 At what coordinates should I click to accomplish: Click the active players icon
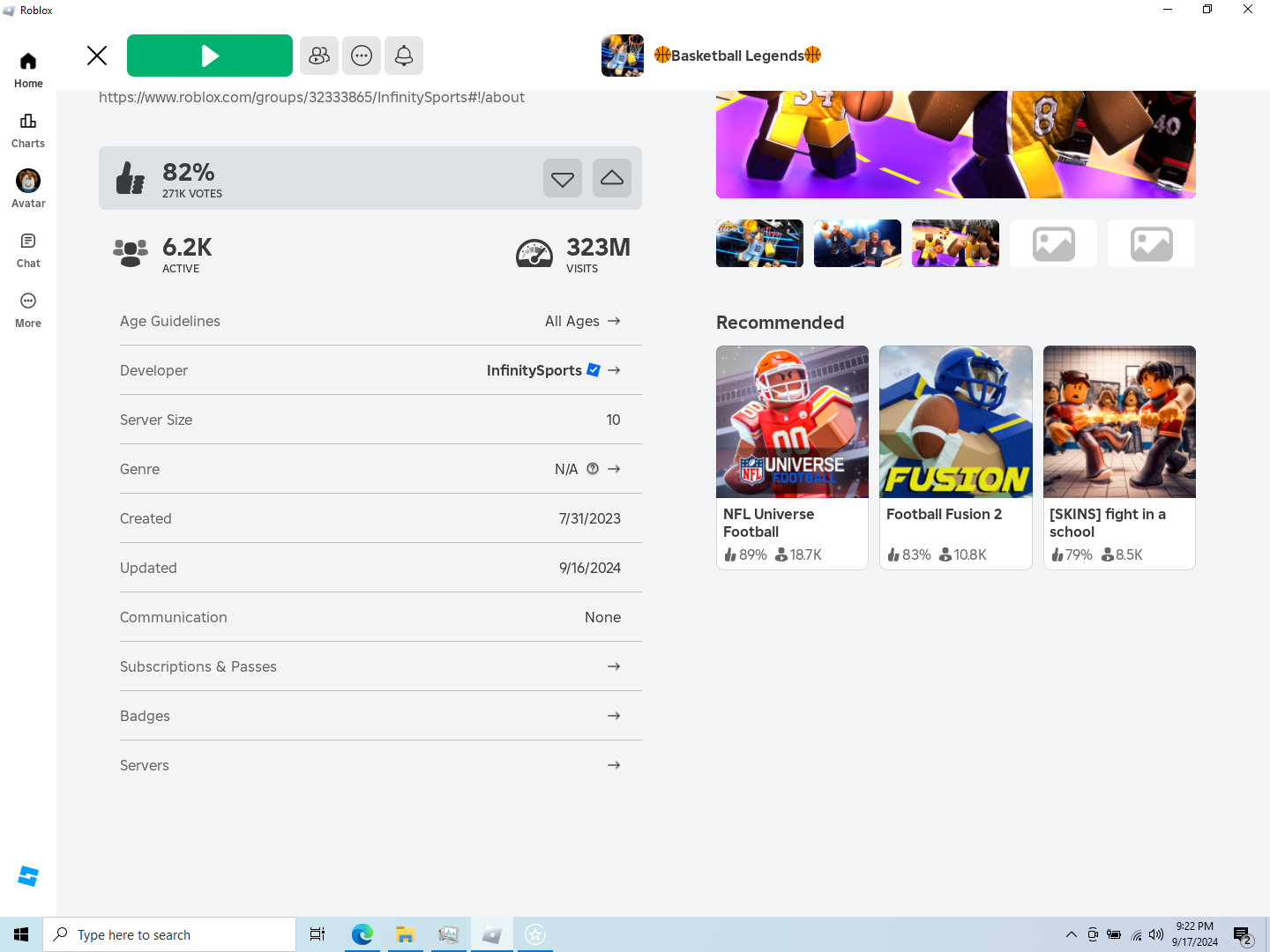point(131,254)
